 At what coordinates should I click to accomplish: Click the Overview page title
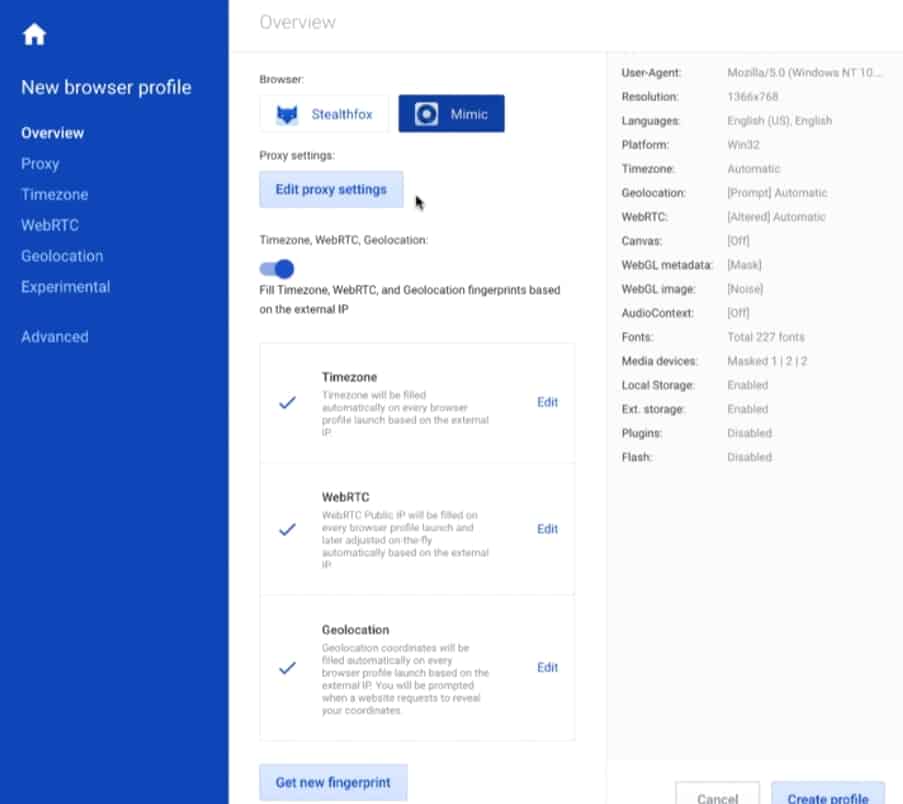pos(297,22)
